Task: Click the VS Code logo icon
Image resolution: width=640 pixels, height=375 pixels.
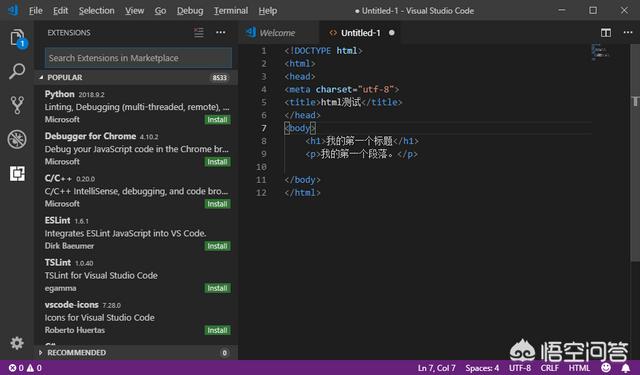Action: 13,10
